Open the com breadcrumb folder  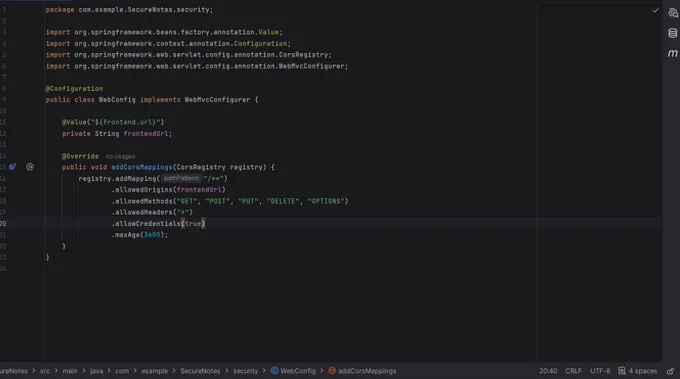pyautogui.click(x=122, y=371)
